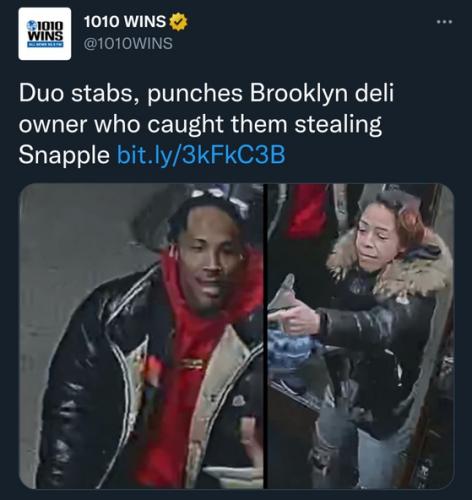
Task: Click the hand holding object in right image
Action: 297,317
